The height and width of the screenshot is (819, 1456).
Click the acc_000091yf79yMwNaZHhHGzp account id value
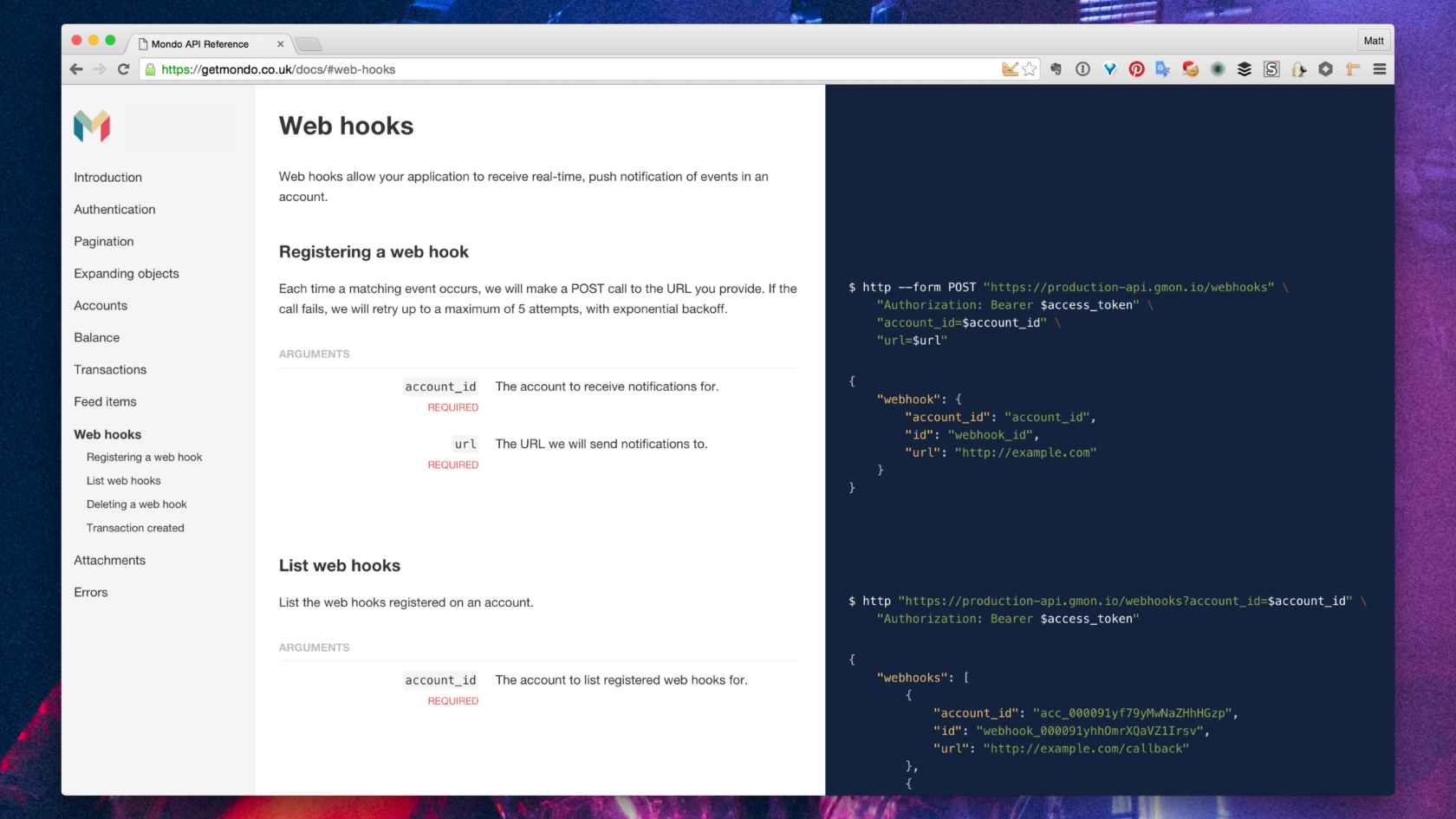pos(1133,714)
